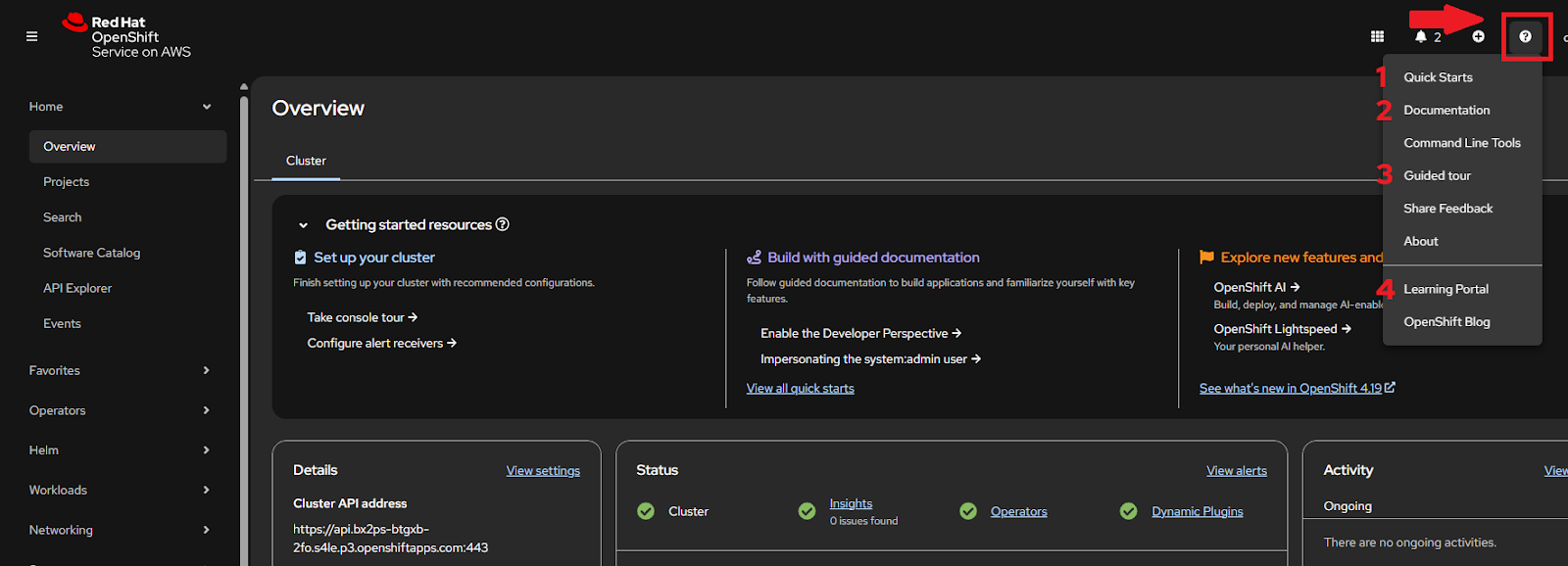Viewport: 1568px width, 566px height.
Task: Click the View all quick starts link
Action: point(800,389)
